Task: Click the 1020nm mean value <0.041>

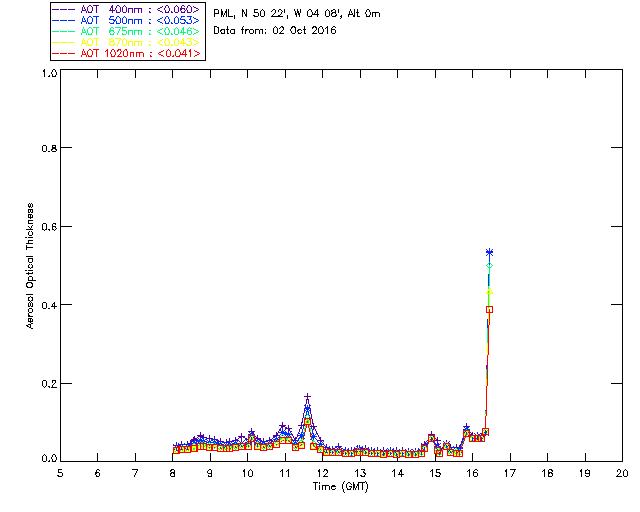Action: coord(179,53)
